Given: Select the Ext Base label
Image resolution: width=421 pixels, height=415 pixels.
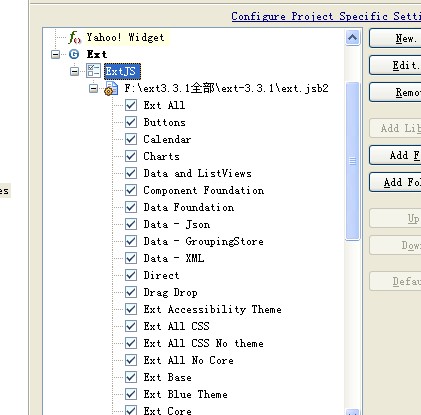Looking at the screenshot, I should pos(168,377).
